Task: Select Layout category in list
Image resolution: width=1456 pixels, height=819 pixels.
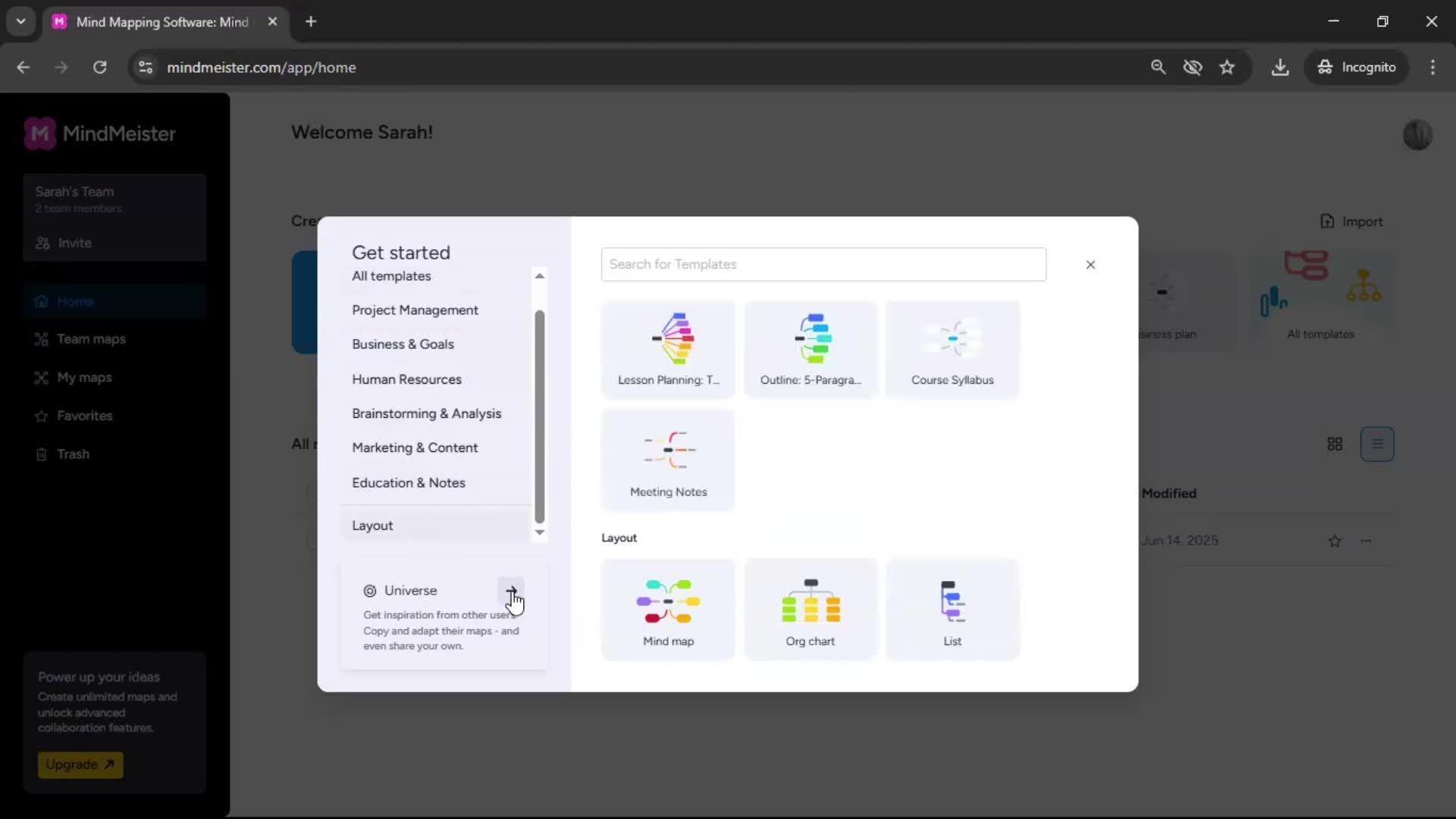Action: click(435, 526)
